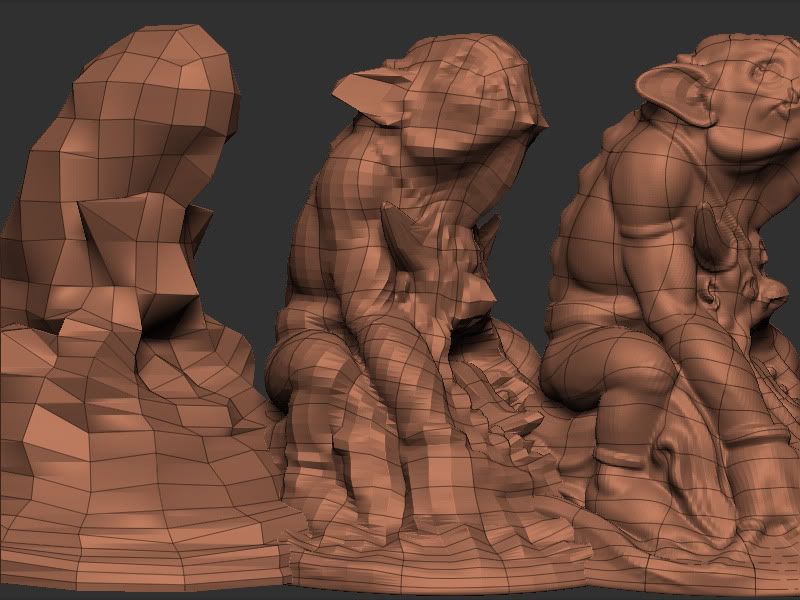
Task: Select the rock base under the middle model
Action: coord(420,500)
